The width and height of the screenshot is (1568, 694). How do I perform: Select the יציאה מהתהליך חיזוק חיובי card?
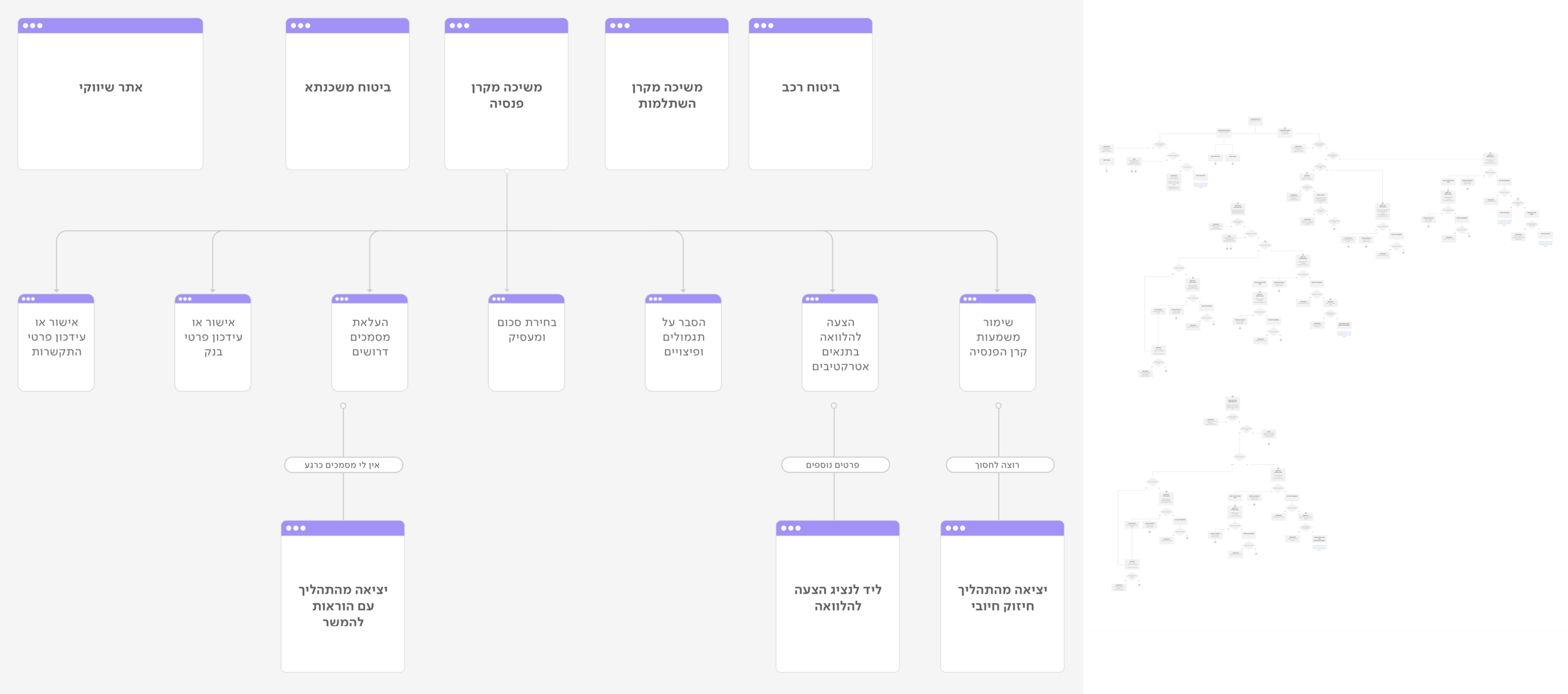coord(1002,596)
